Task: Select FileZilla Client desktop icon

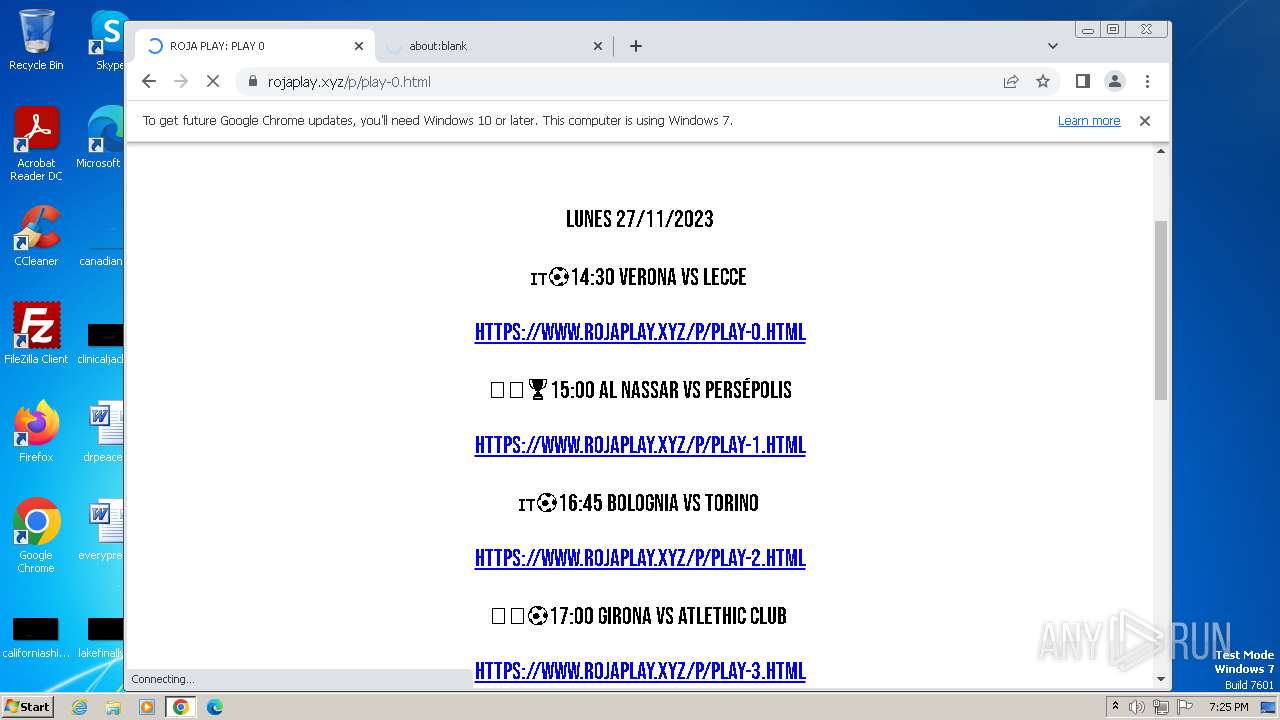Action: tap(36, 333)
